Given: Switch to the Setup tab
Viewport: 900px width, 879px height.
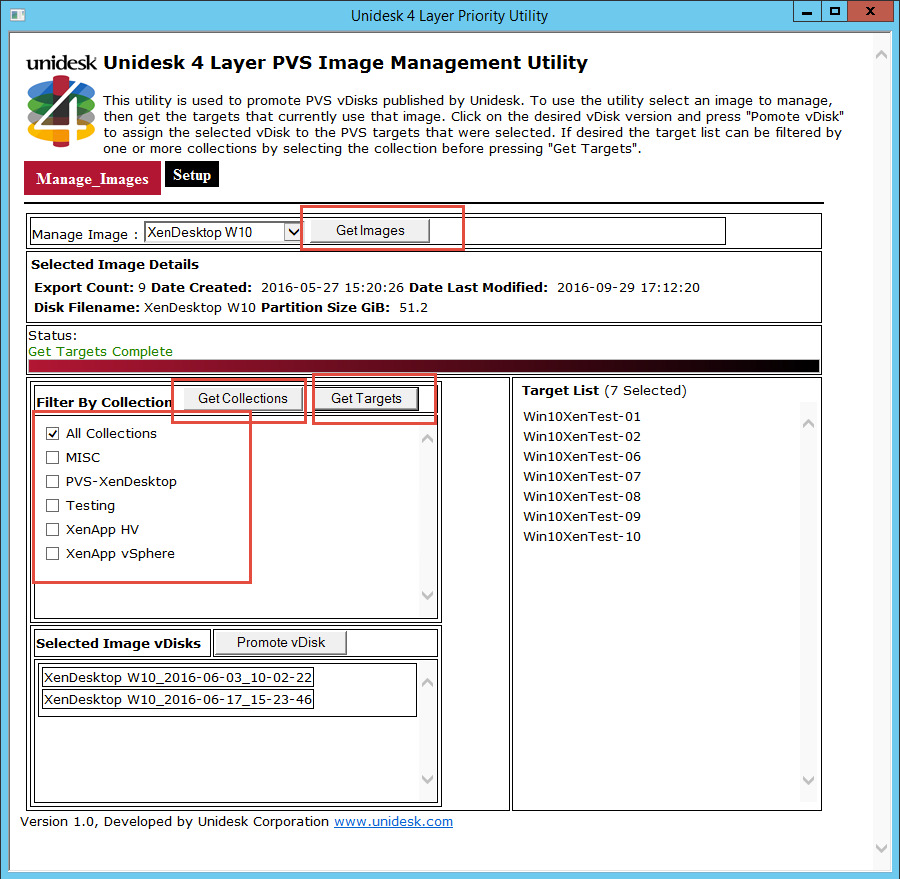Looking at the screenshot, I should 192,175.
